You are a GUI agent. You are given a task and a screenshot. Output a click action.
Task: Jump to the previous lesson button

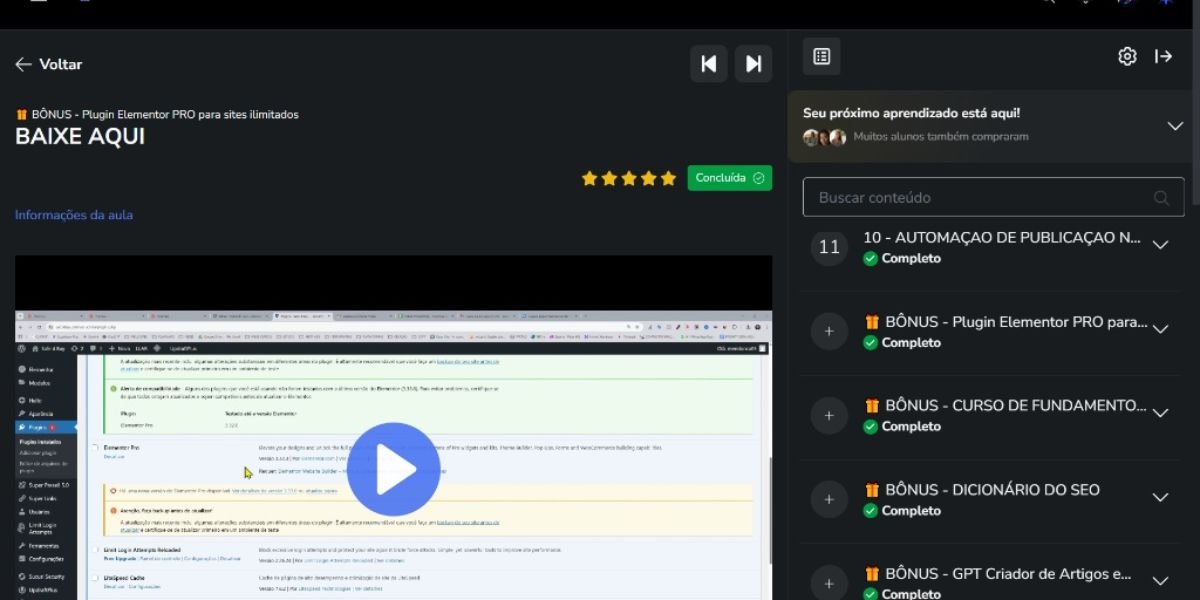(709, 64)
